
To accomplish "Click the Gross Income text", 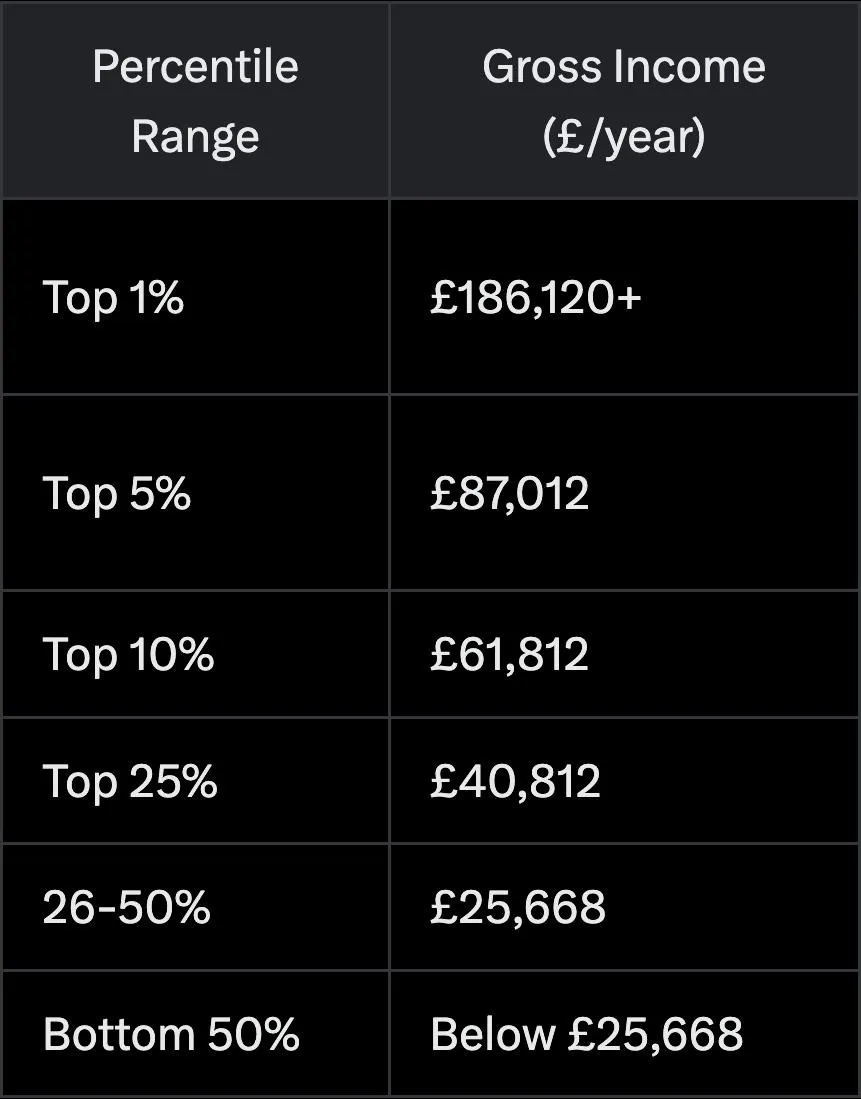I will tap(624, 67).
